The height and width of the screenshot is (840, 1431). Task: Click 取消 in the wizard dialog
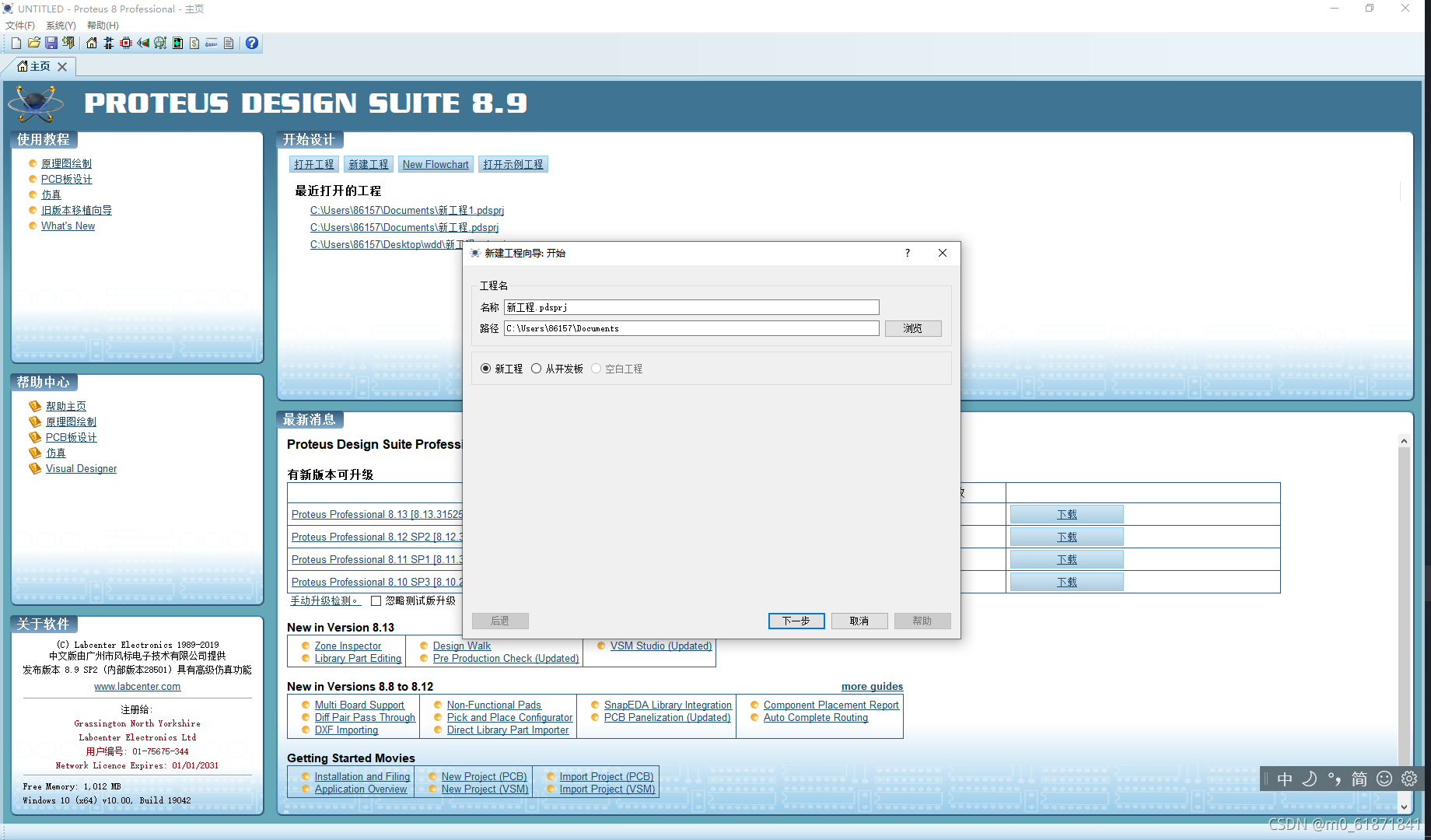click(x=859, y=621)
